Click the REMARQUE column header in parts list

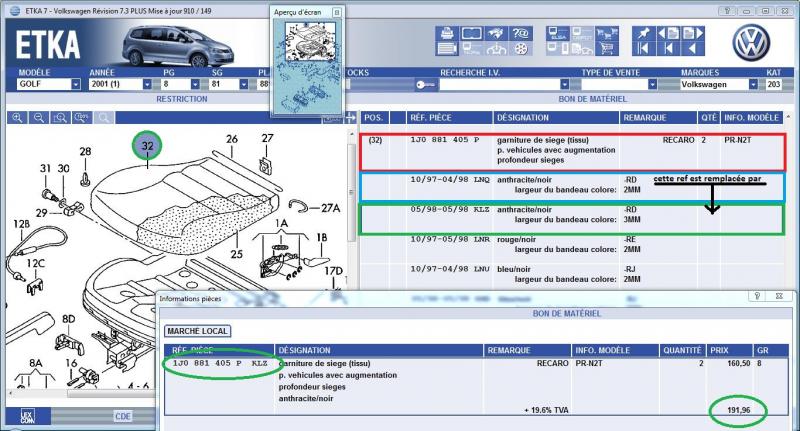coord(658,118)
